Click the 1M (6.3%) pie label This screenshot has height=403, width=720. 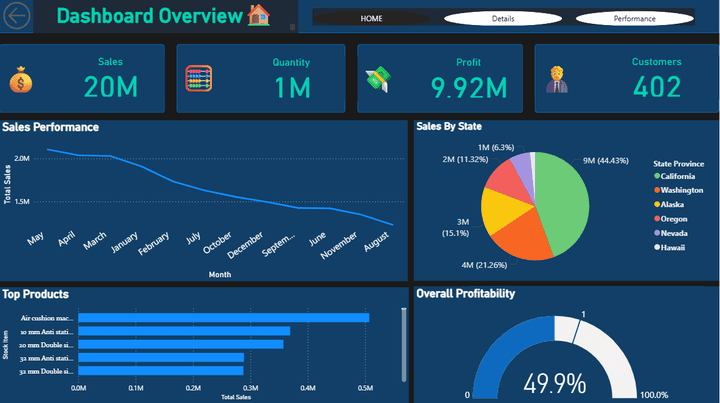(x=496, y=147)
